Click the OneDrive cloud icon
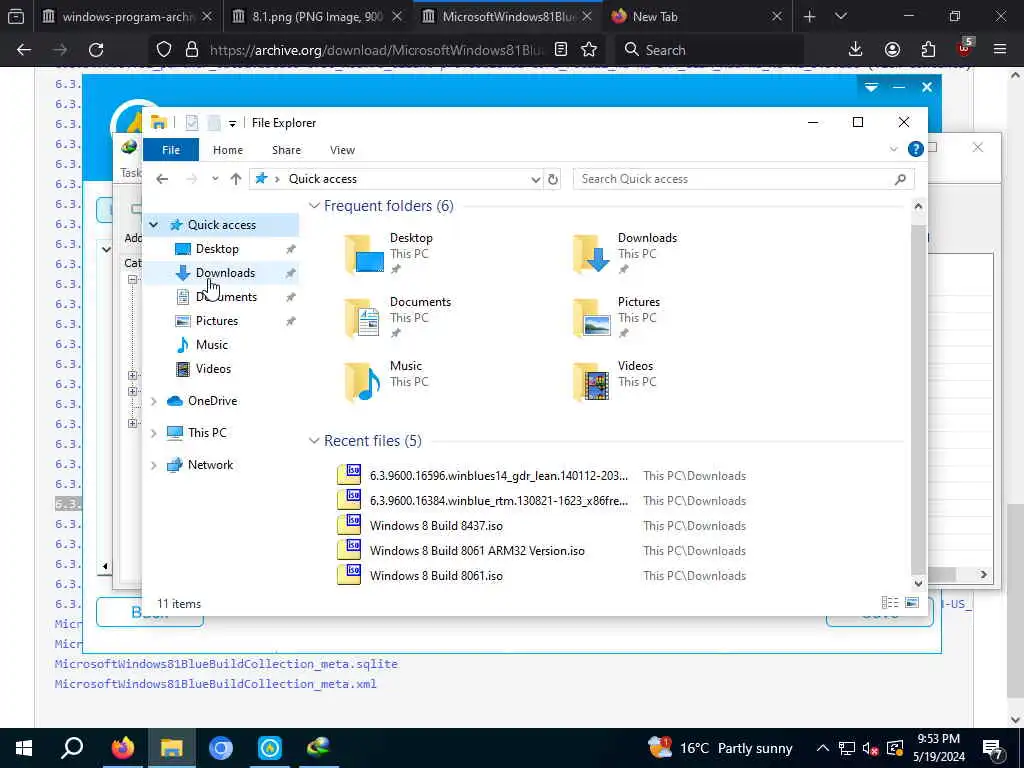 (x=174, y=401)
